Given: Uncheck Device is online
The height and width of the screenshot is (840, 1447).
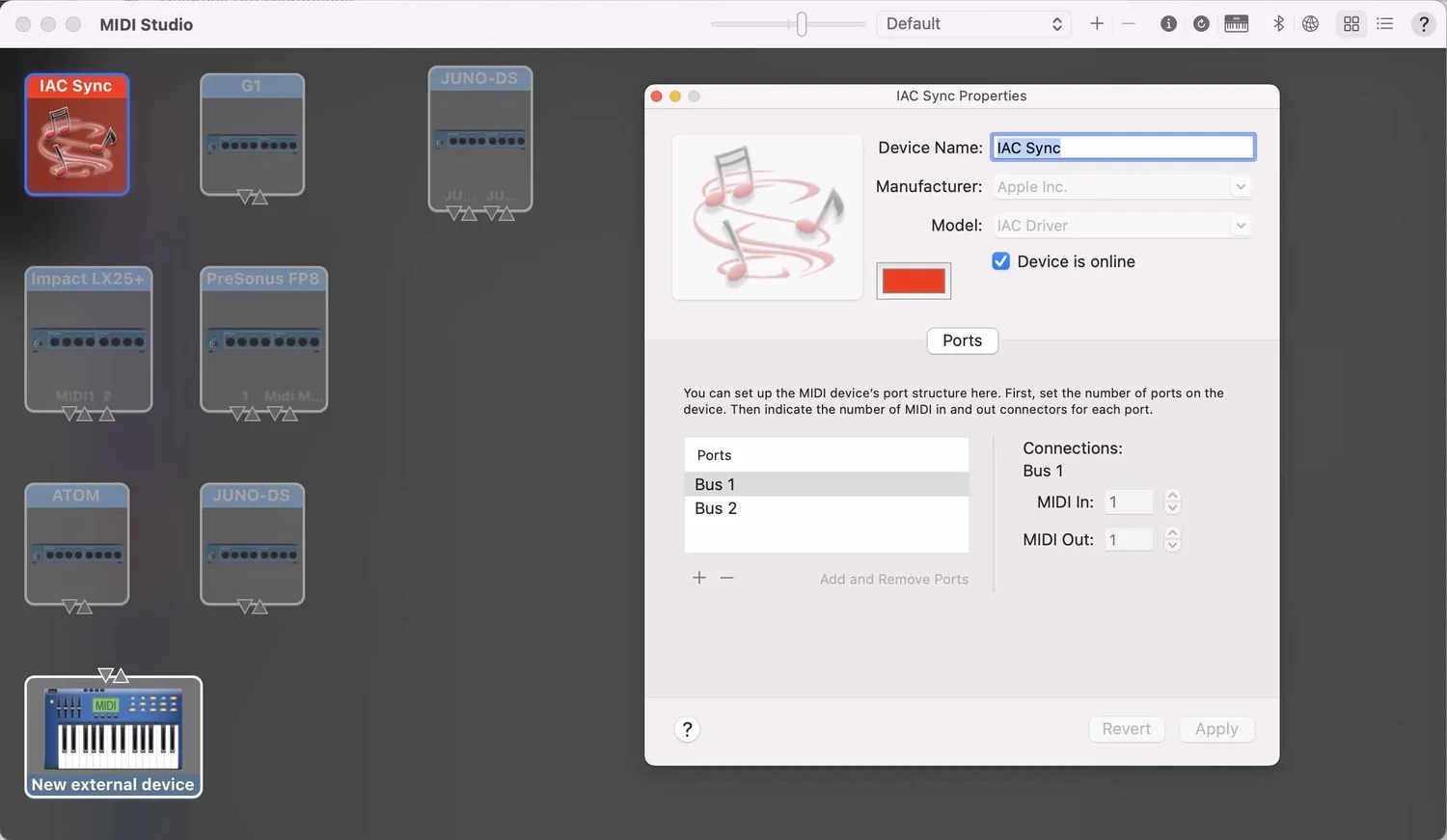Looking at the screenshot, I should coord(1000,260).
